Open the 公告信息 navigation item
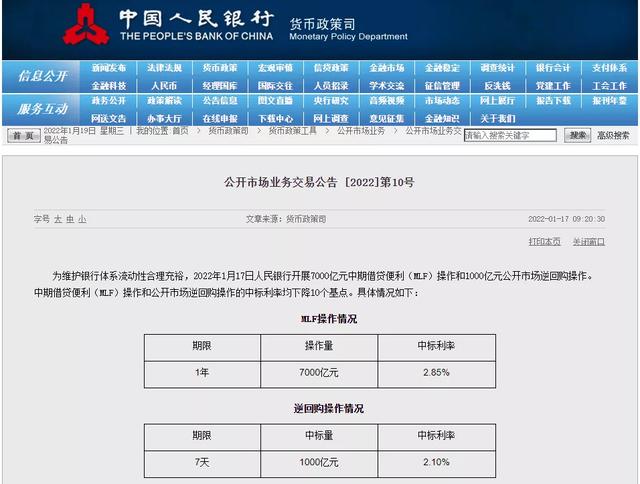The width and height of the screenshot is (640, 484). (220, 101)
